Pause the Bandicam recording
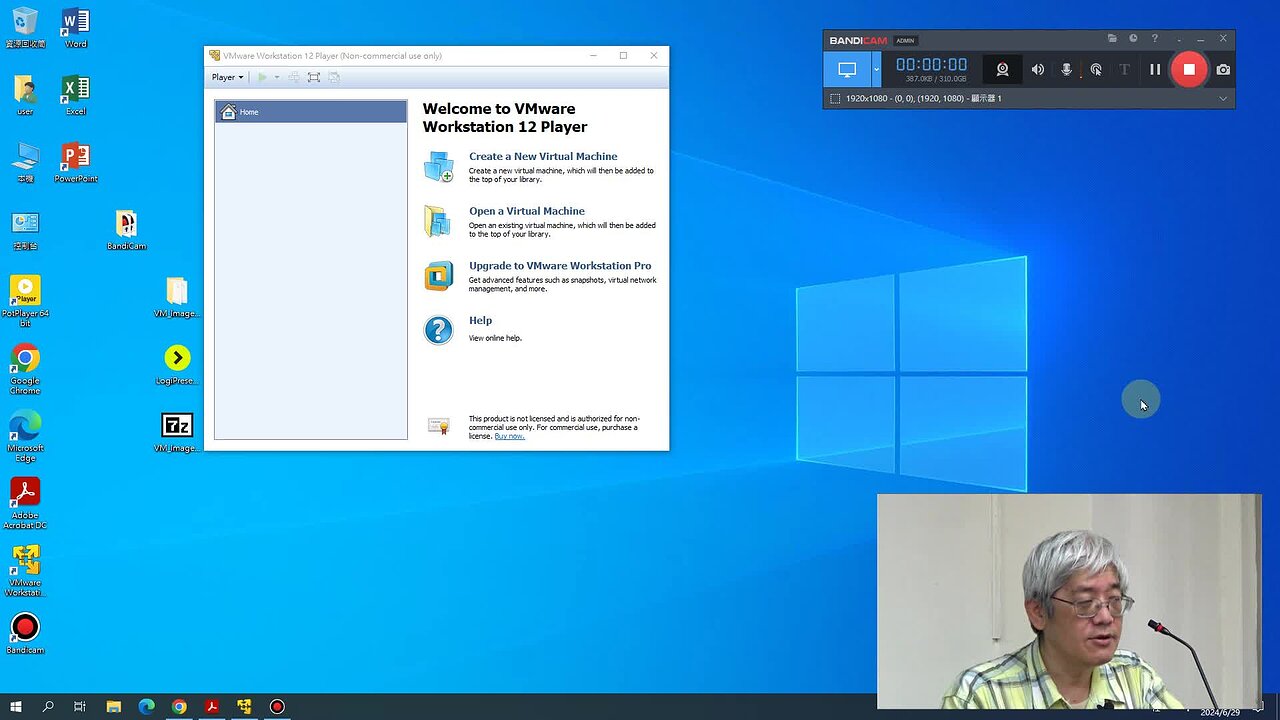The width and height of the screenshot is (1280, 720). [1155, 70]
